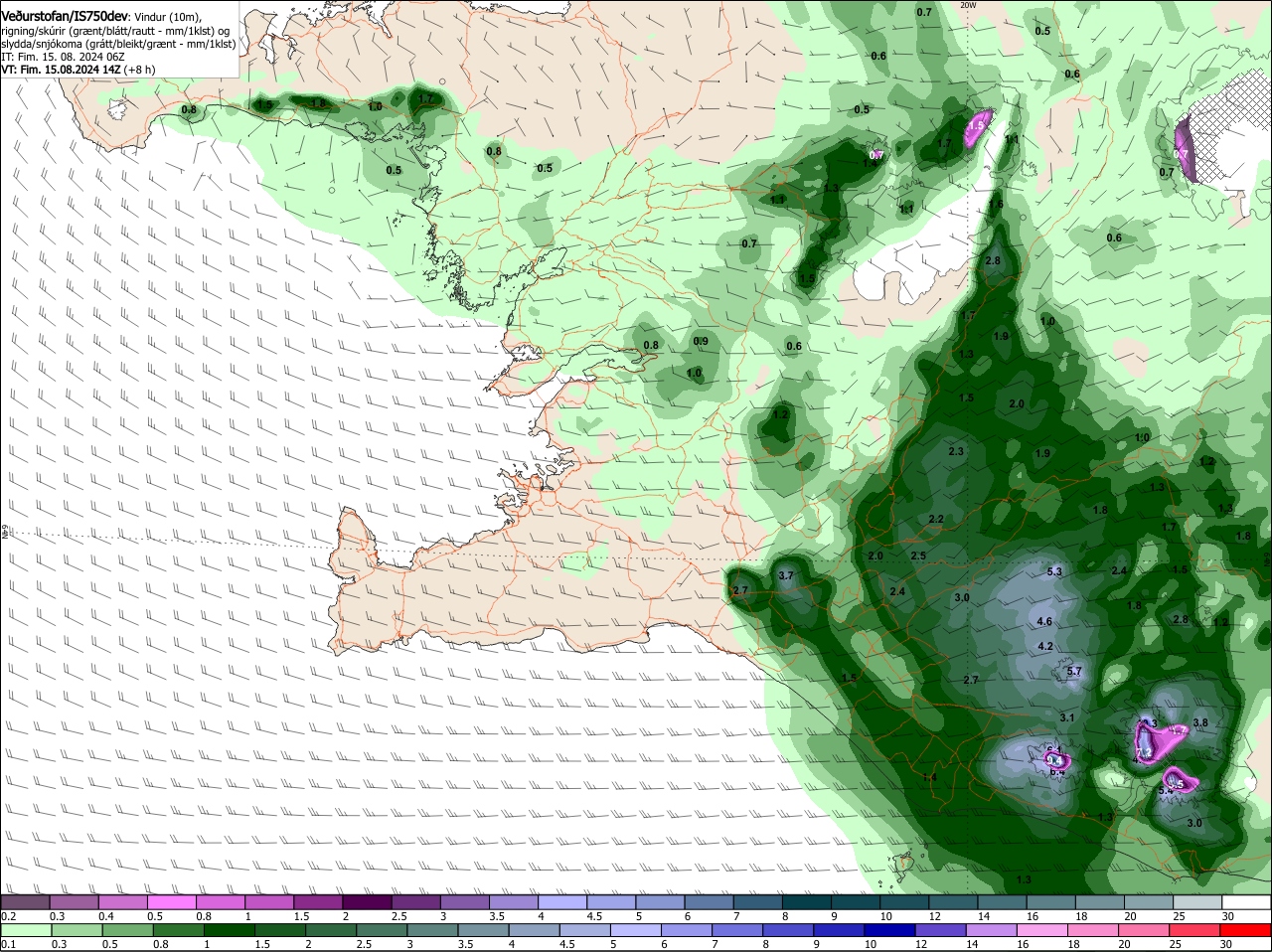Click the Veðurstofan/IS750dev title text
The height and width of the screenshot is (952, 1272).
(65, 17)
